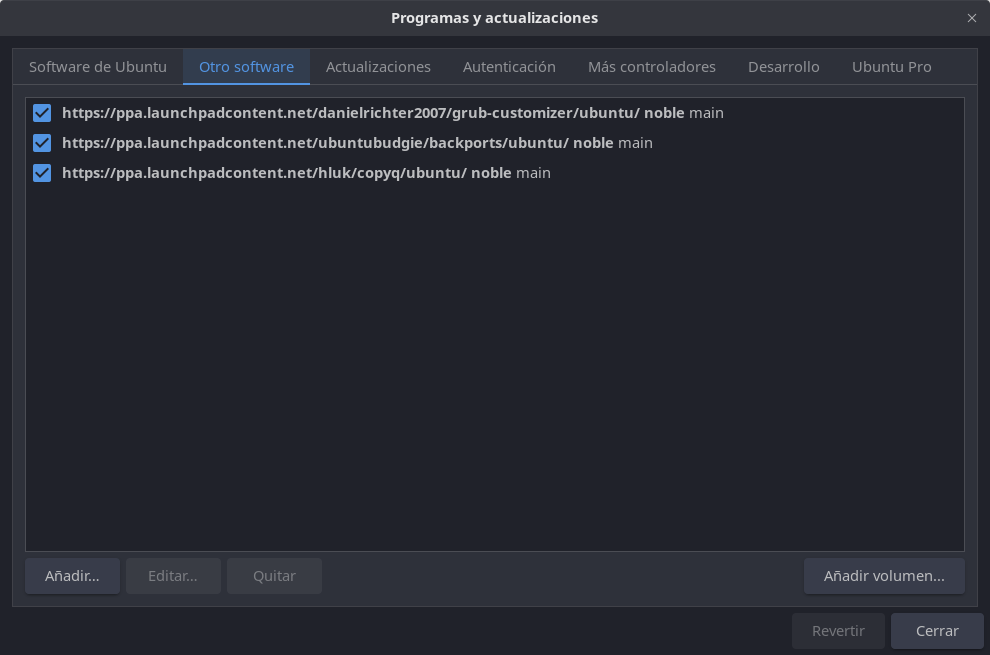The height and width of the screenshot is (655, 990).
Task: Toggle the hluk copyq PPA checkbox
Action: [x=42, y=173]
